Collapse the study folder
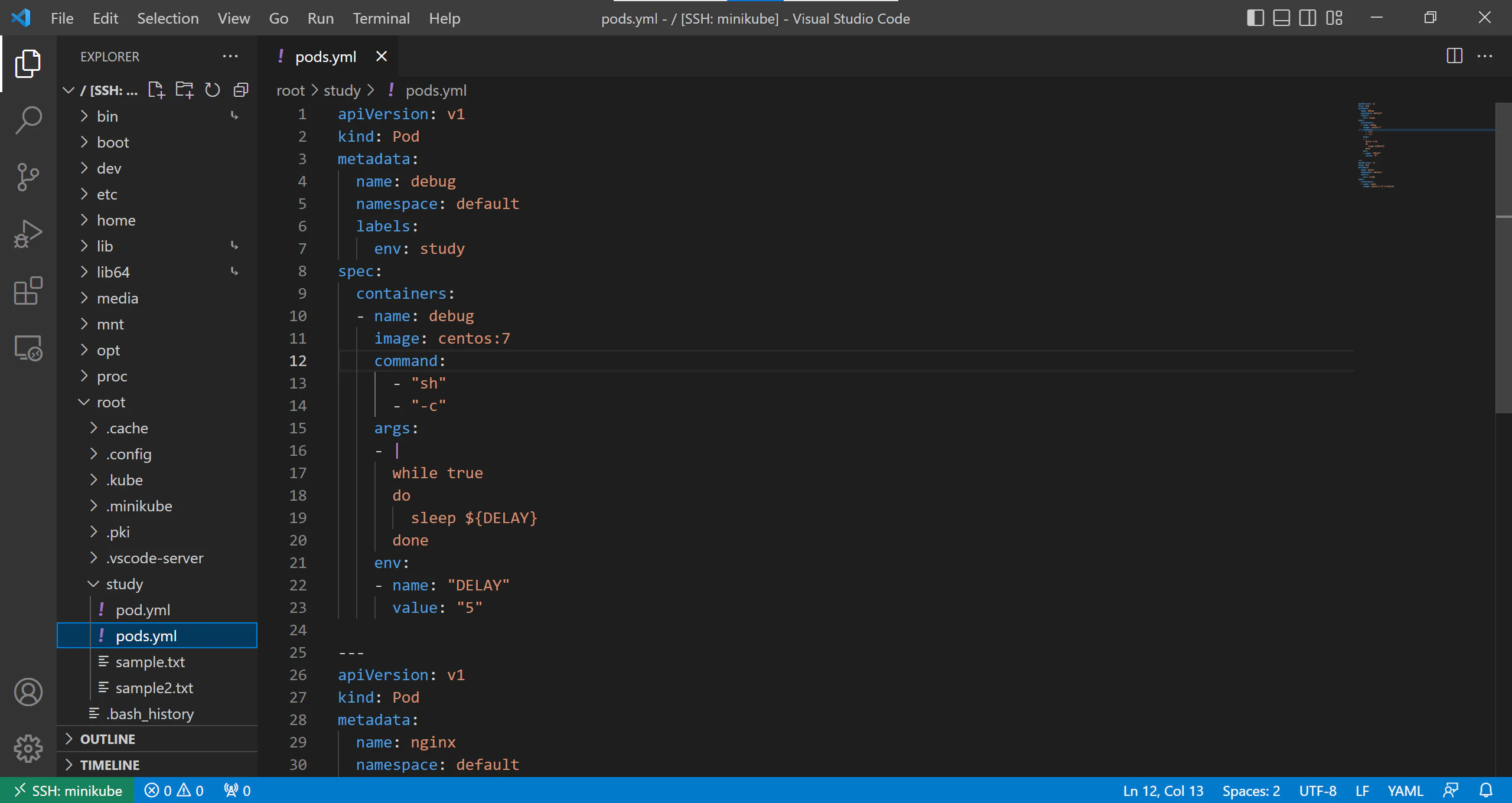The width and height of the screenshot is (1512, 803). (x=157, y=584)
